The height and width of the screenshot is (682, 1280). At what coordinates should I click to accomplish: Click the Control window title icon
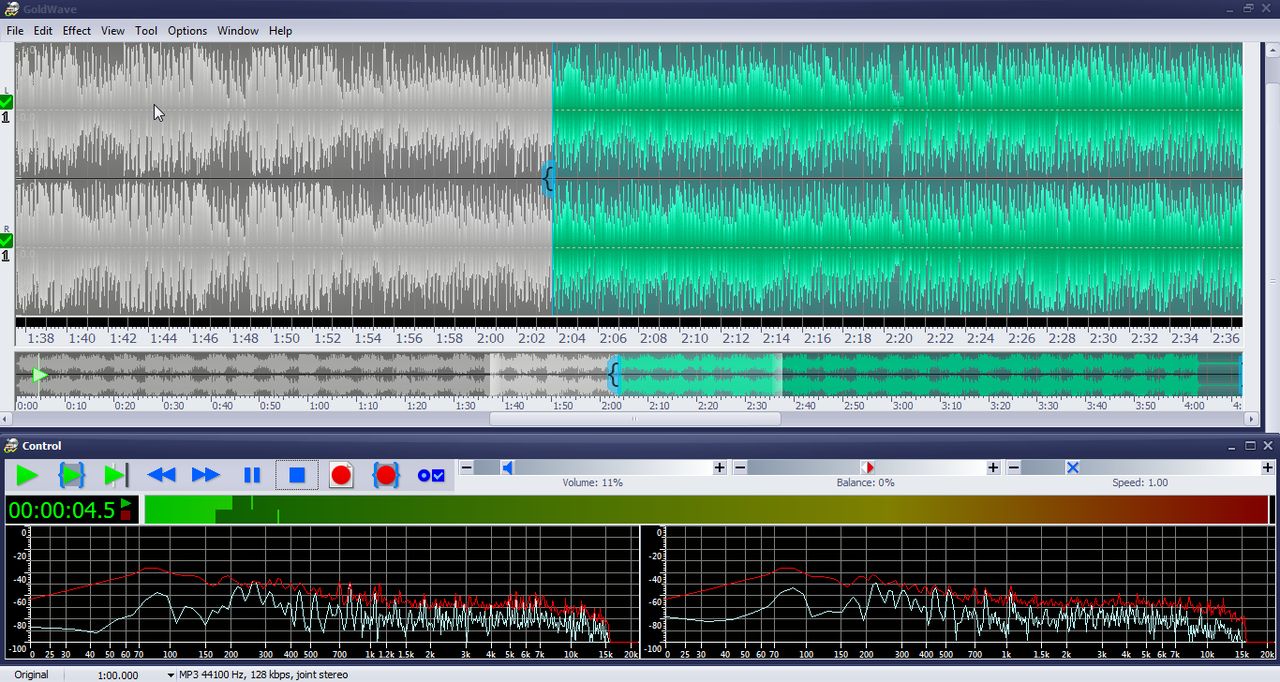(x=11, y=446)
